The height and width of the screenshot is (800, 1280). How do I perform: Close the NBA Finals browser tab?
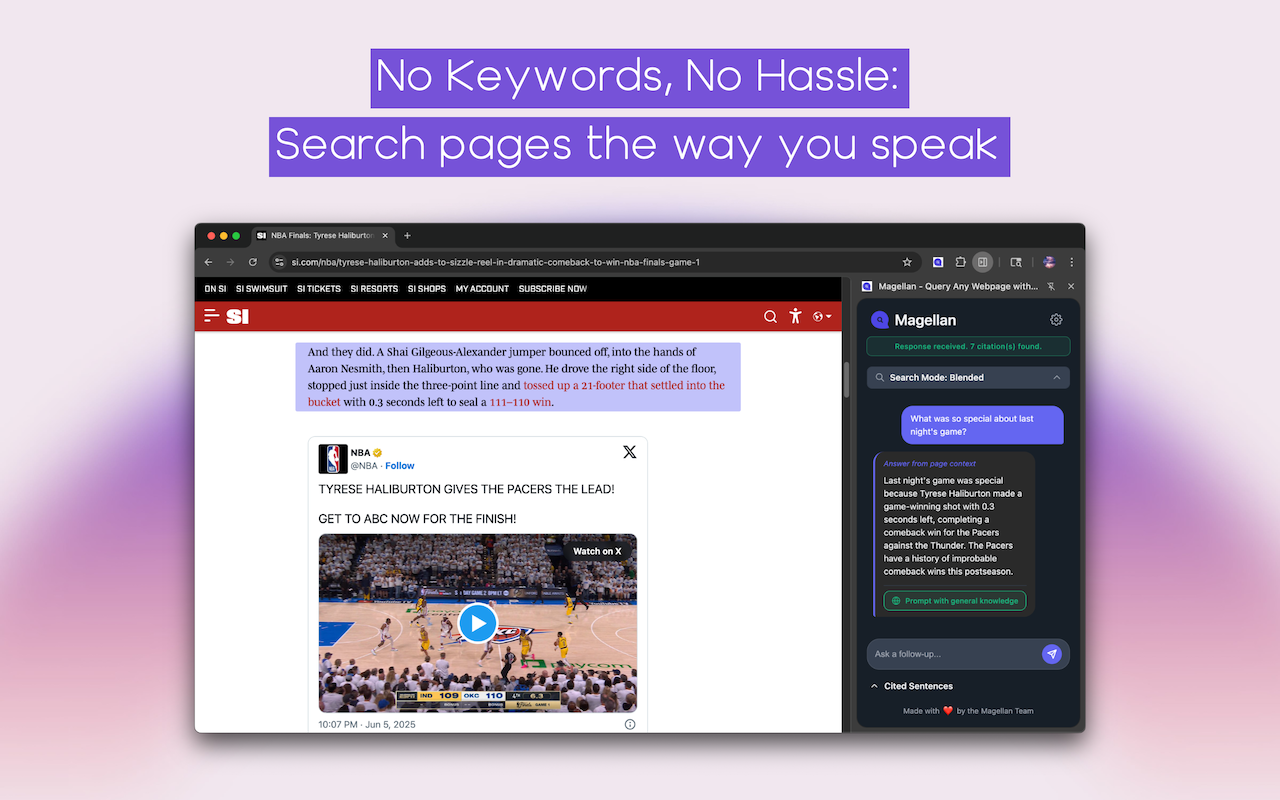point(385,236)
